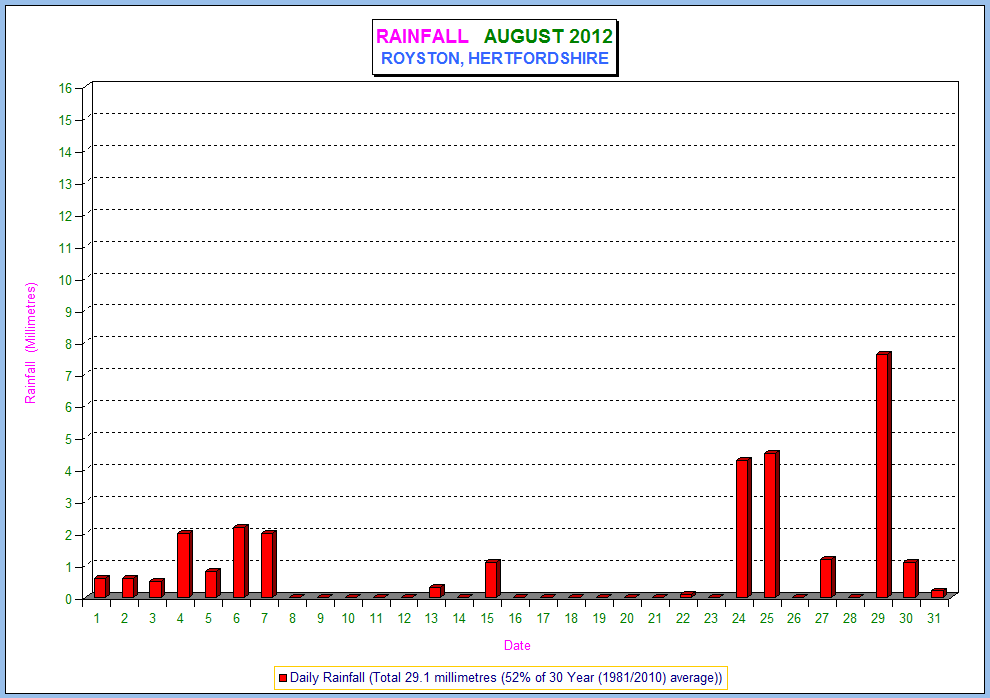The image size is (990, 698).
Task: Click the x-axis label 12
Action: click(x=404, y=619)
